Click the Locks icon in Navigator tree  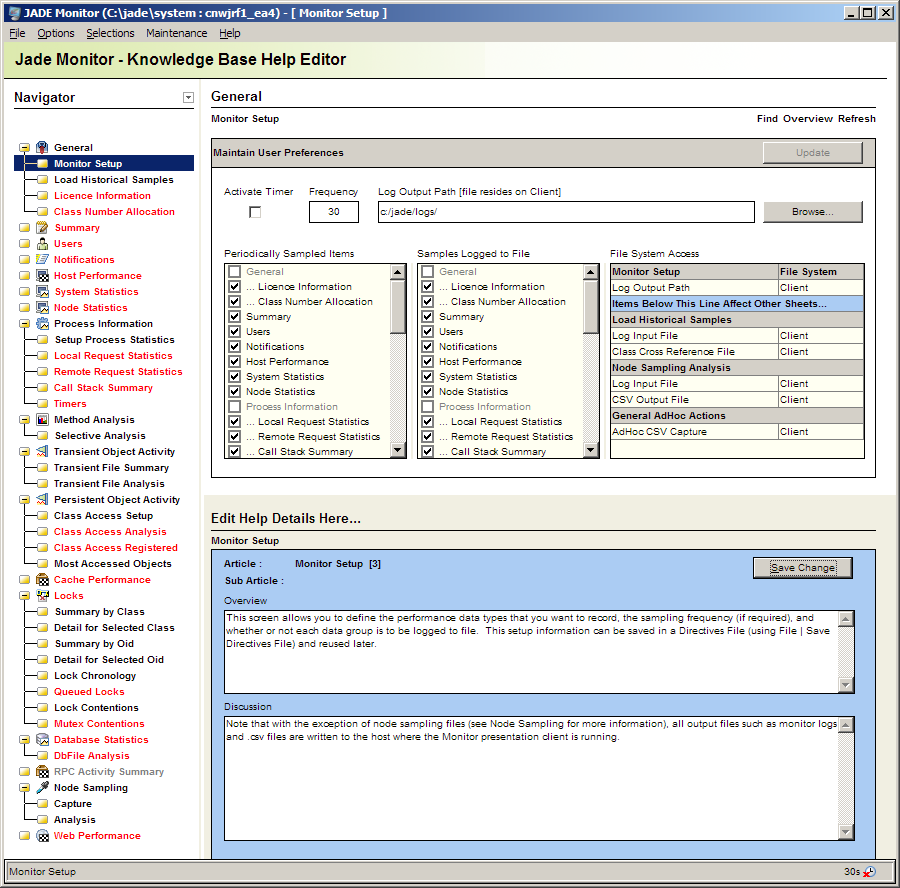pyautogui.click(x=43, y=596)
